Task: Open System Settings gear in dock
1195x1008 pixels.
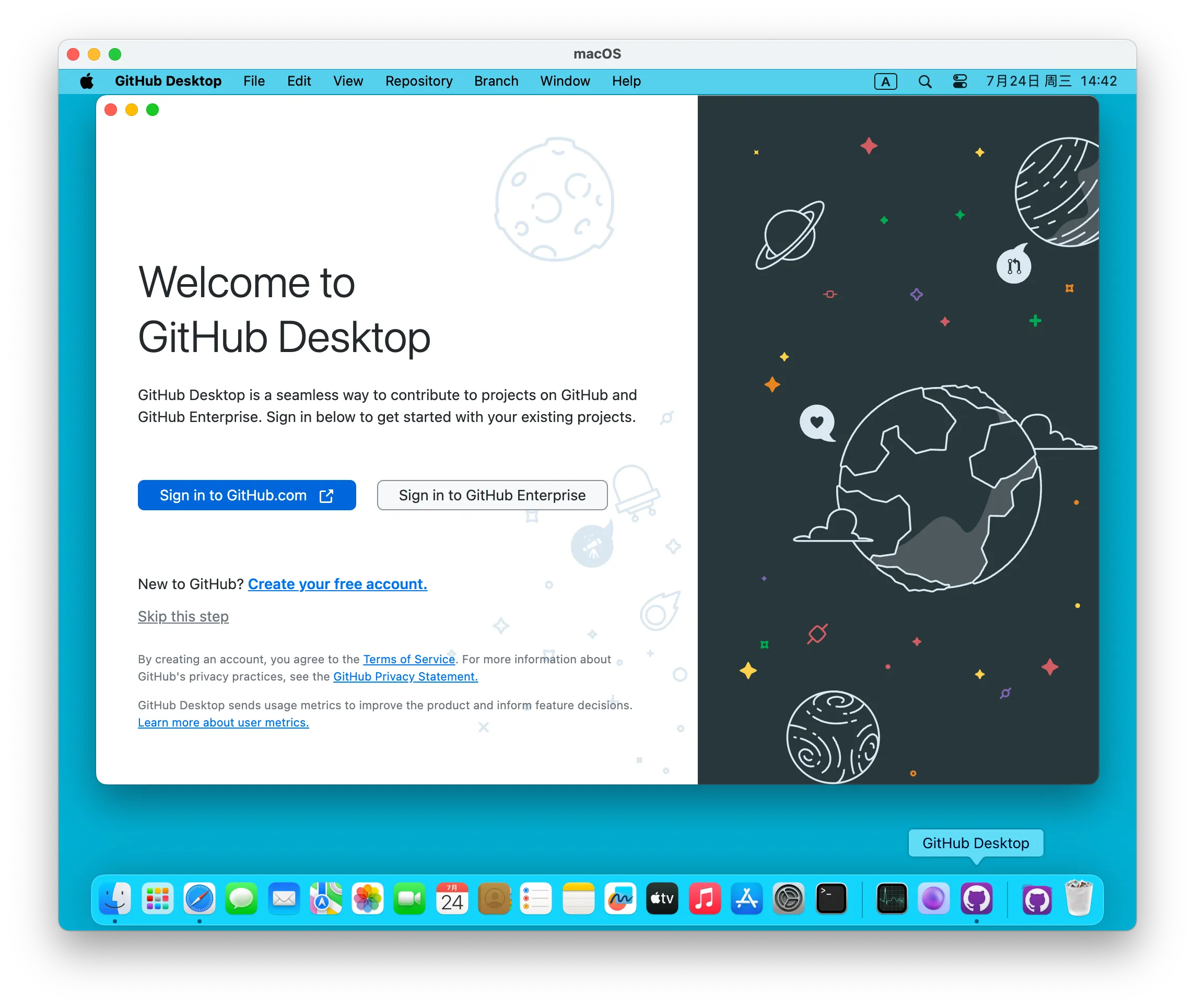Action: coord(789,899)
